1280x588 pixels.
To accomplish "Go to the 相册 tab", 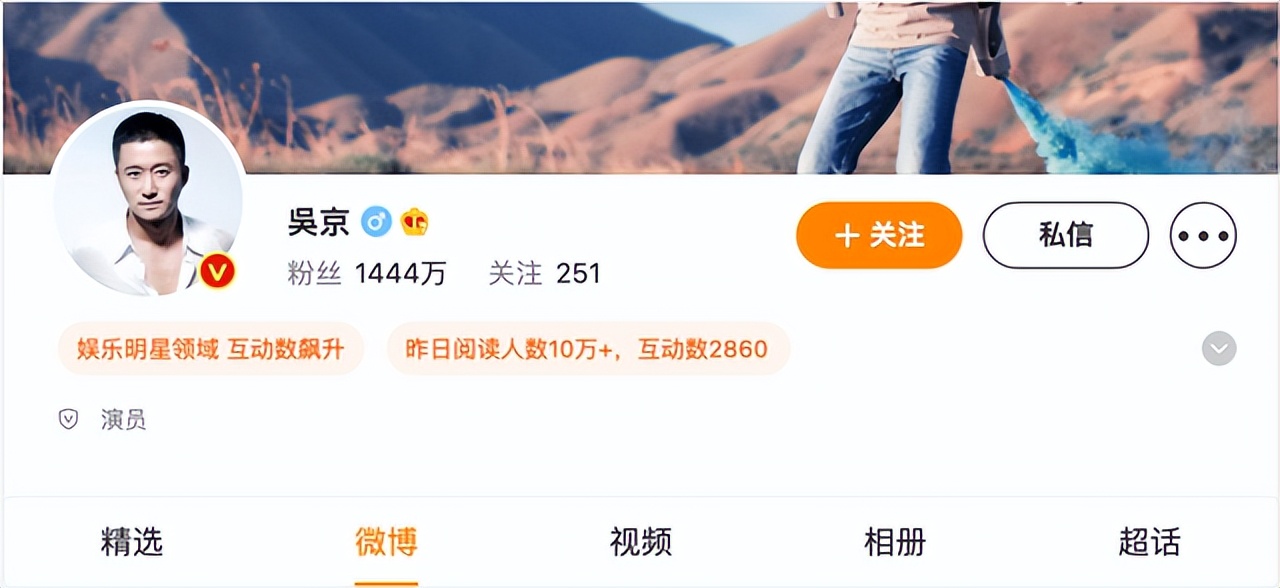I will click(x=895, y=542).
